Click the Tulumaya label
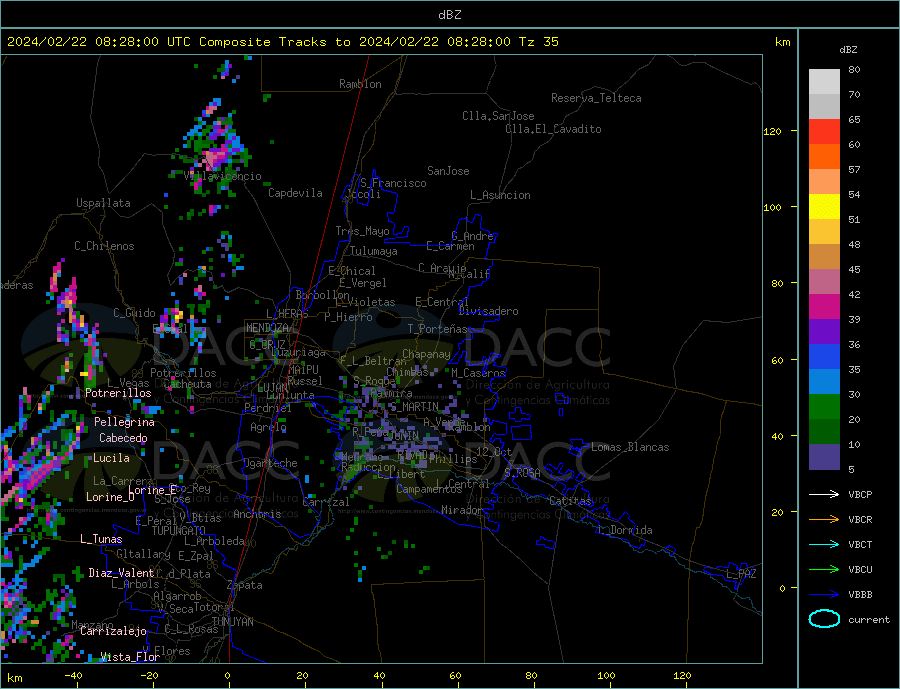The height and width of the screenshot is (689, 900). 374,251
